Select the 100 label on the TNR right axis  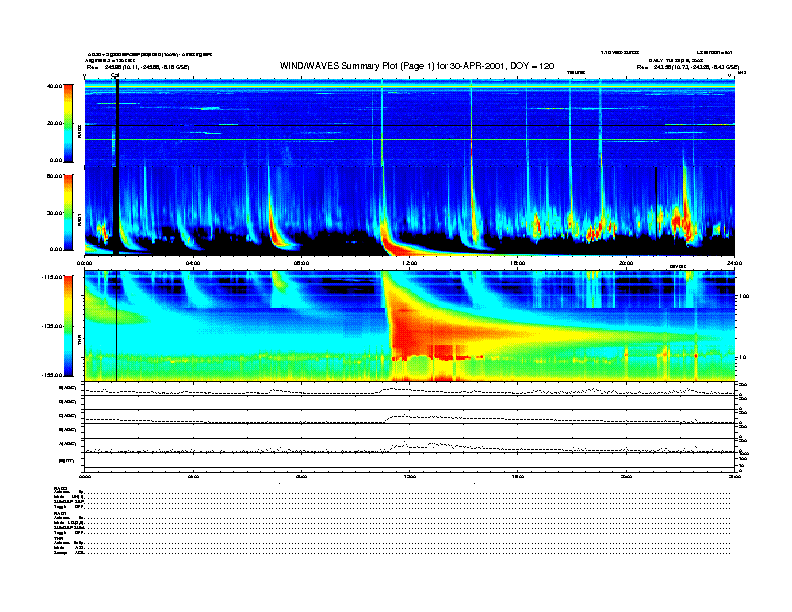pos(744,296)
